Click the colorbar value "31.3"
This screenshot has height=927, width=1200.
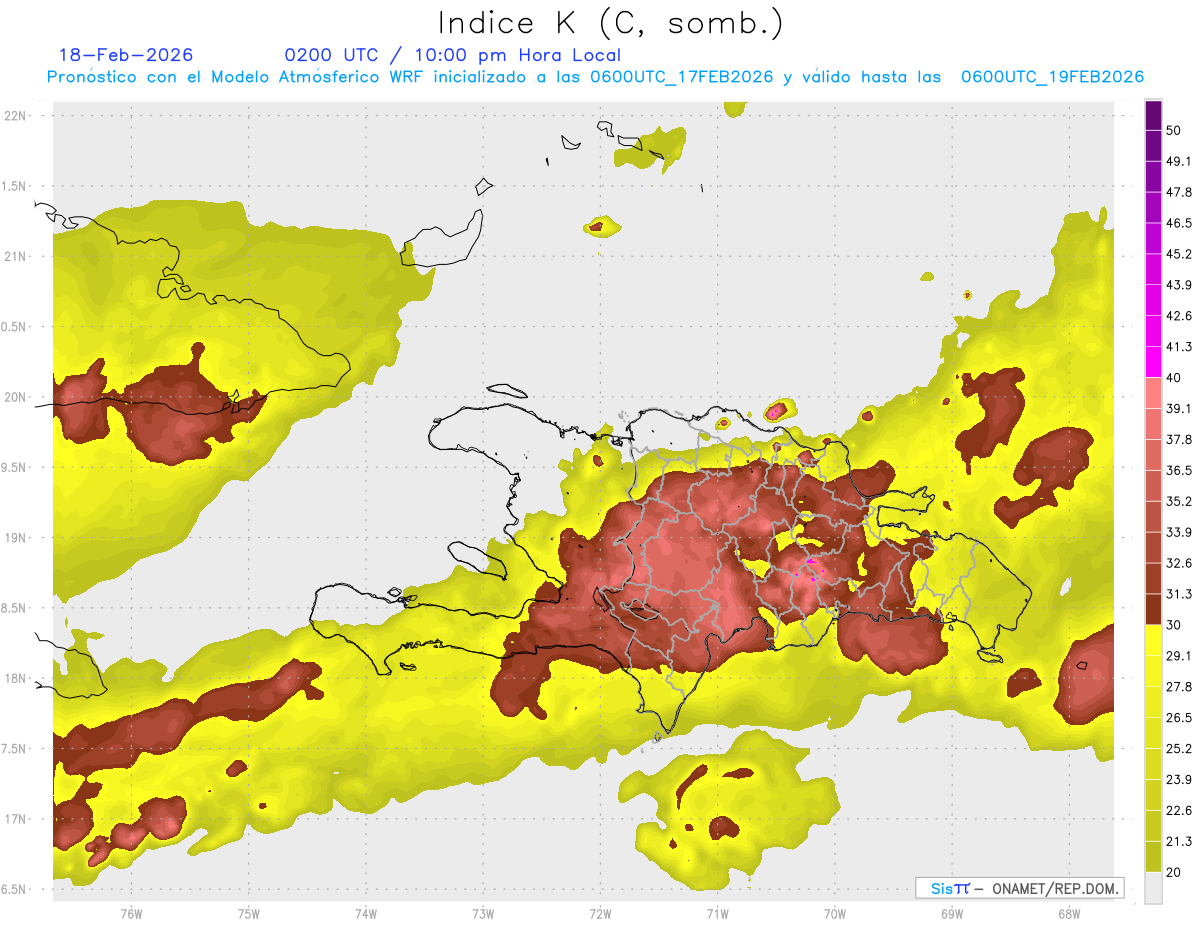[x=1179, y=594]
